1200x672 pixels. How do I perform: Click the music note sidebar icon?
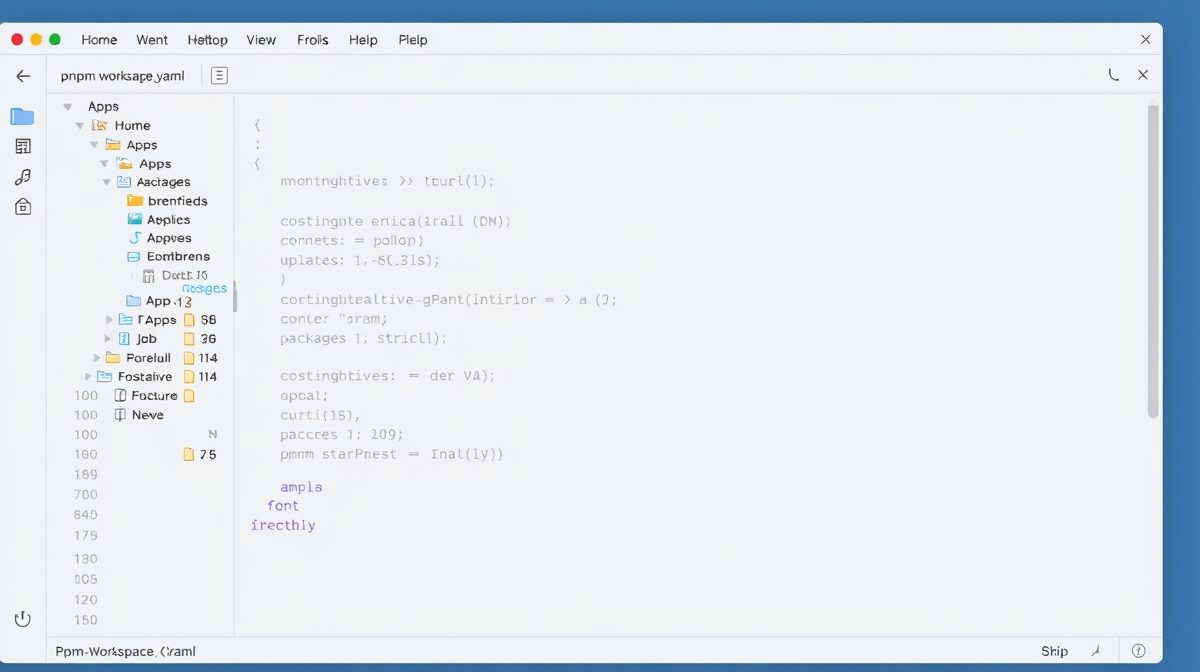[x=23, y=177]
